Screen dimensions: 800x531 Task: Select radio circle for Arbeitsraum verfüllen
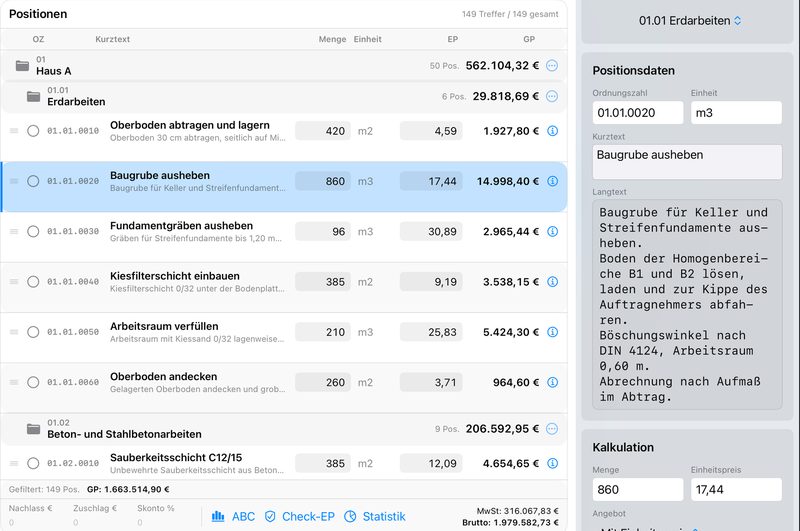coord(33,332)
